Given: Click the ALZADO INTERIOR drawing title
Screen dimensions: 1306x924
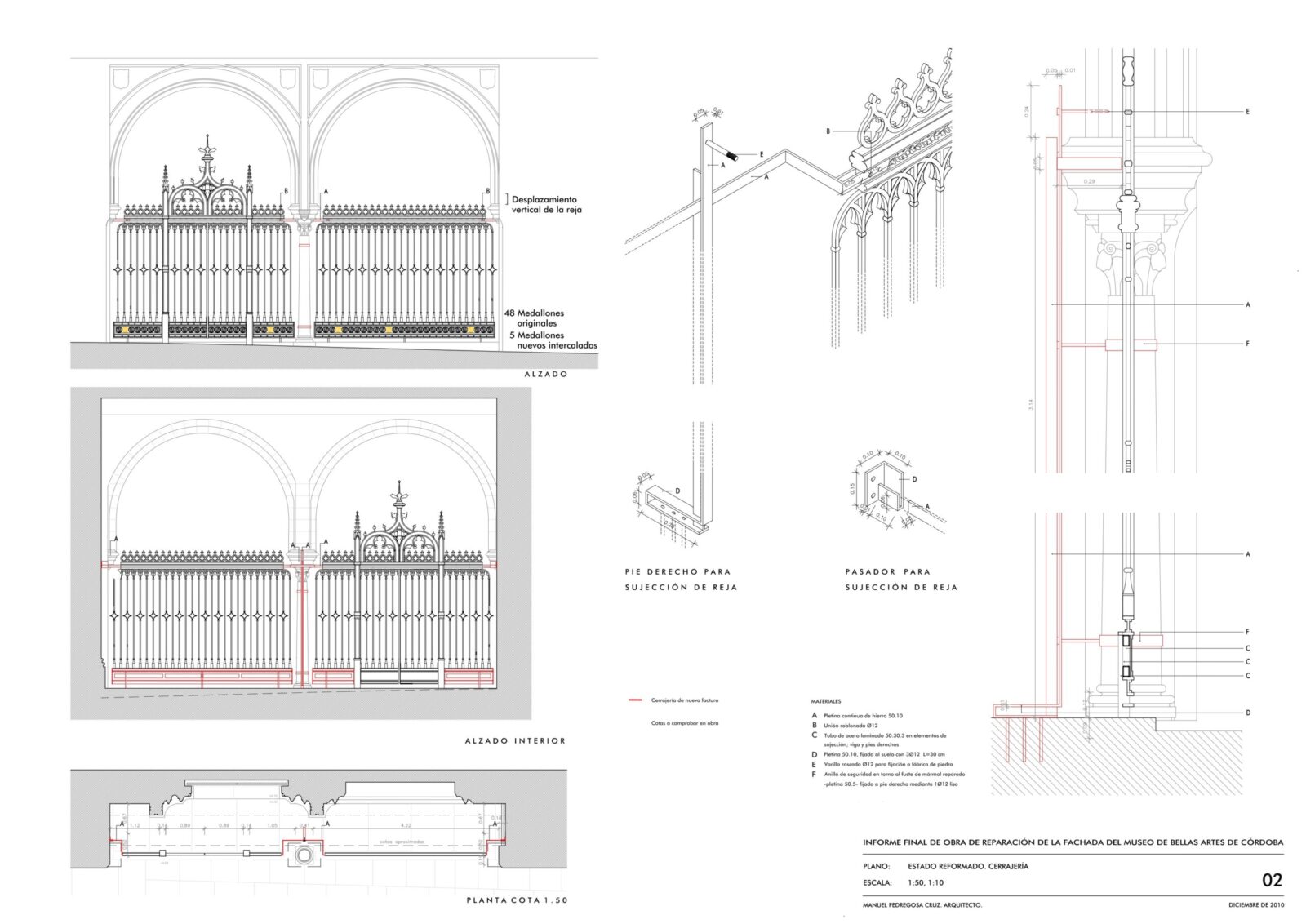Looking at the screenshot, I should coord(515,740).
